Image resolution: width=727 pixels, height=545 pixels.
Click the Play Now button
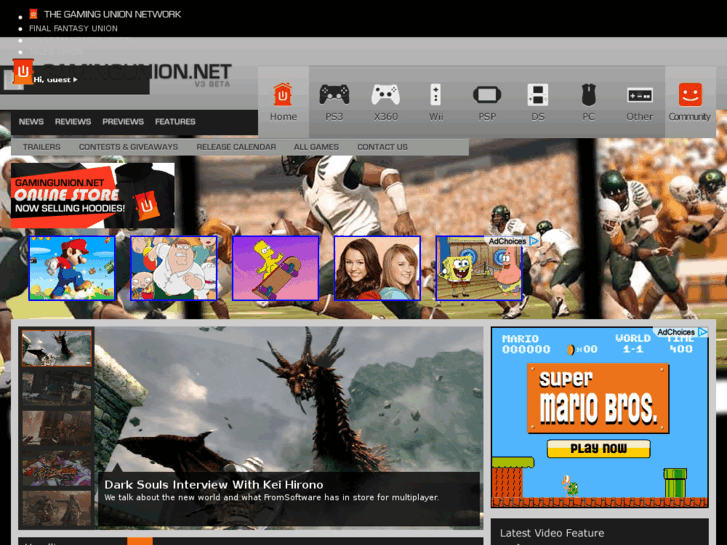(x=599, y=449)
